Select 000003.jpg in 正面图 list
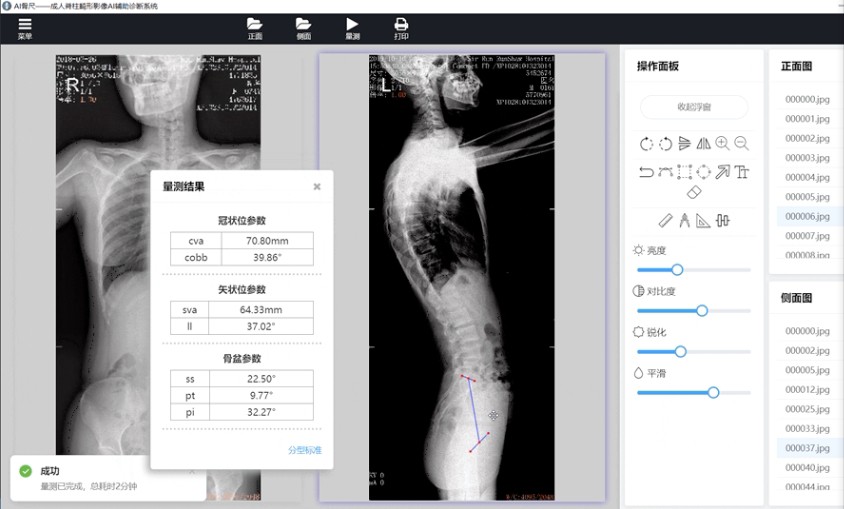This screenshot has width=844, height=509. tap(807, 158)
